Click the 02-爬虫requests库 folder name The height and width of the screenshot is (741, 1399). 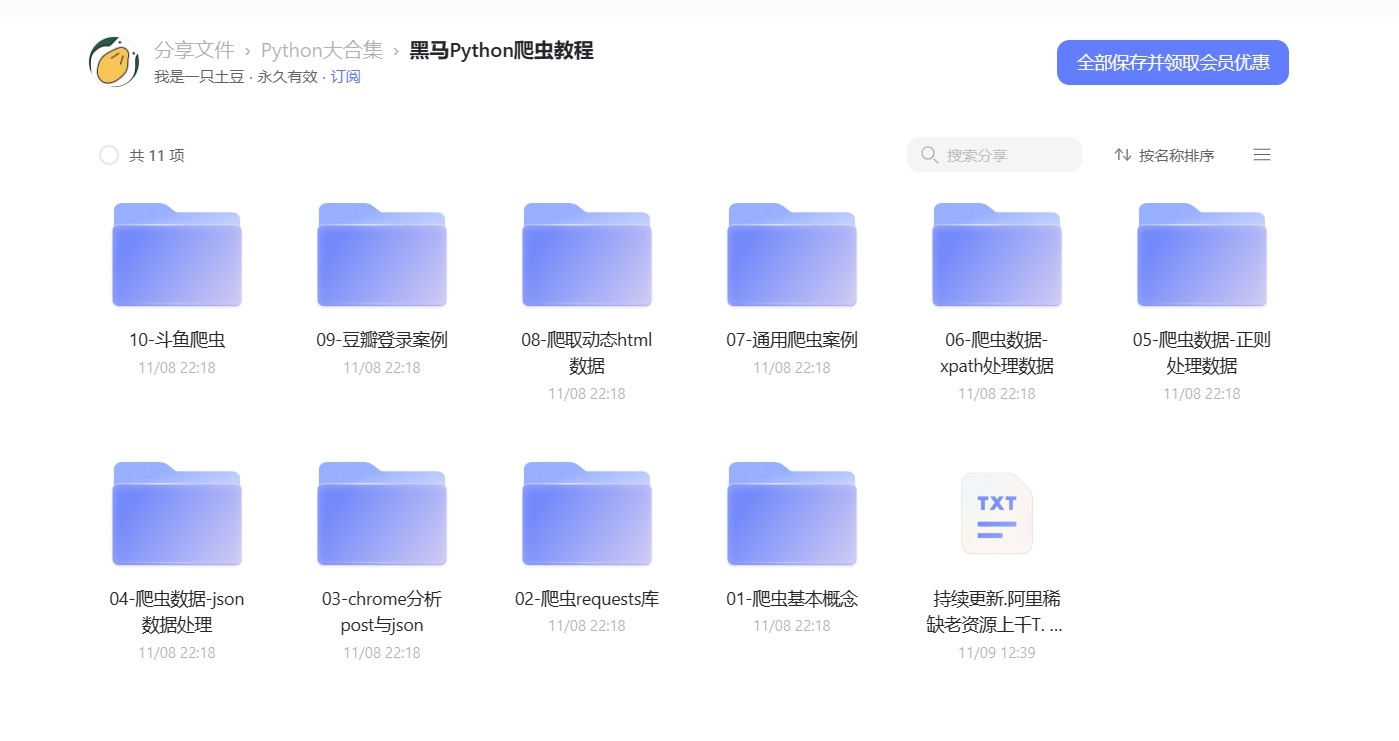point(587,599)
